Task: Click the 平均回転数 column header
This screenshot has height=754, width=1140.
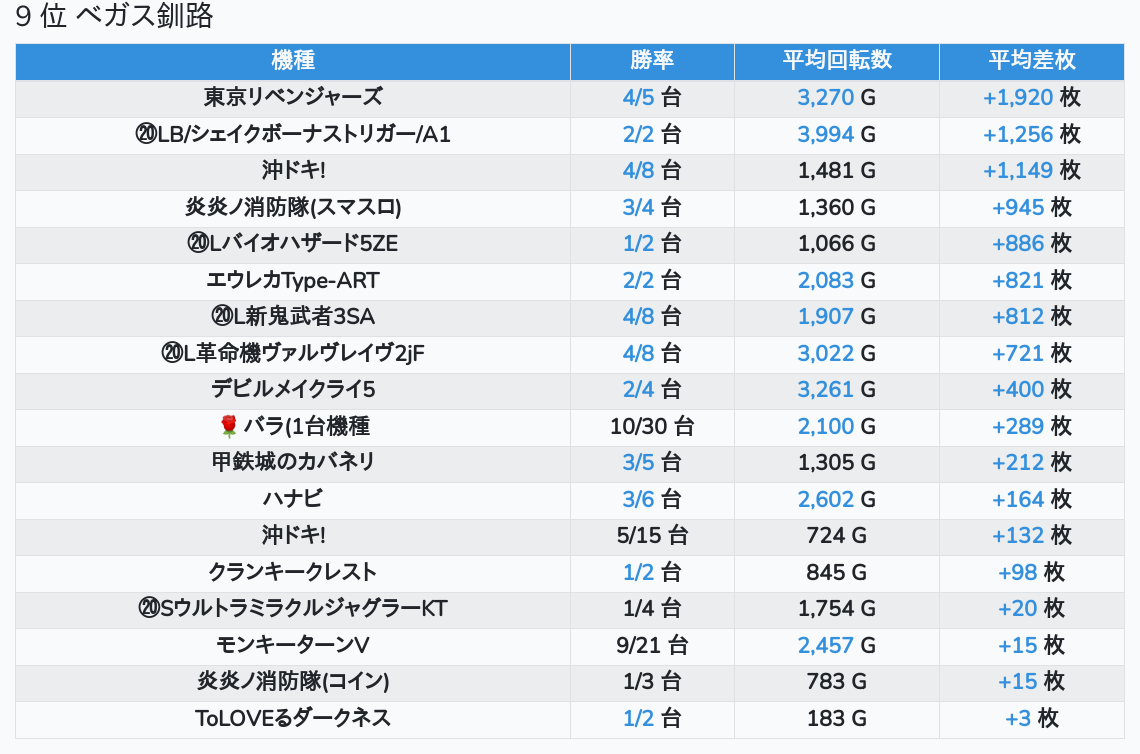Action: click(836, 61)
